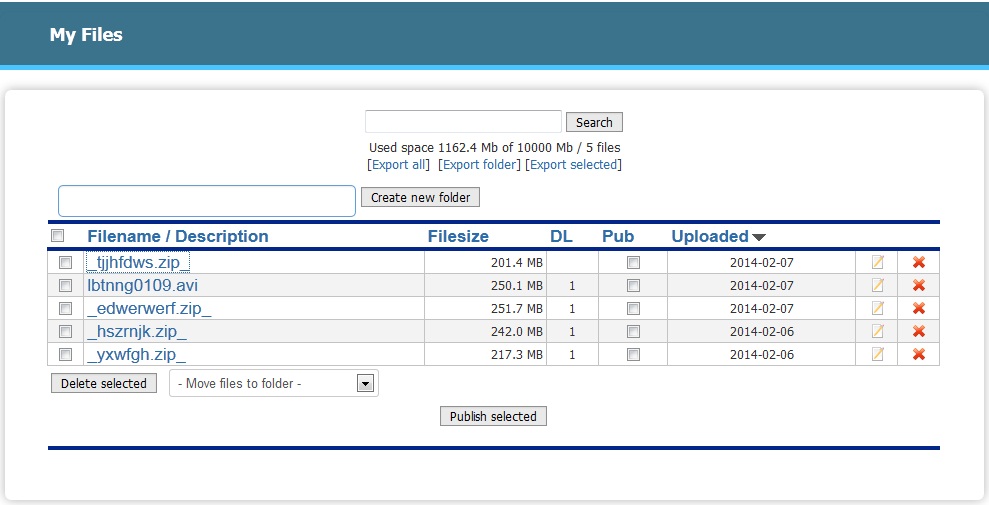This screenshot has height=505, width=989.
Task: Click the Export selected link
Action: pyautogui.click(x=573, y=164)
